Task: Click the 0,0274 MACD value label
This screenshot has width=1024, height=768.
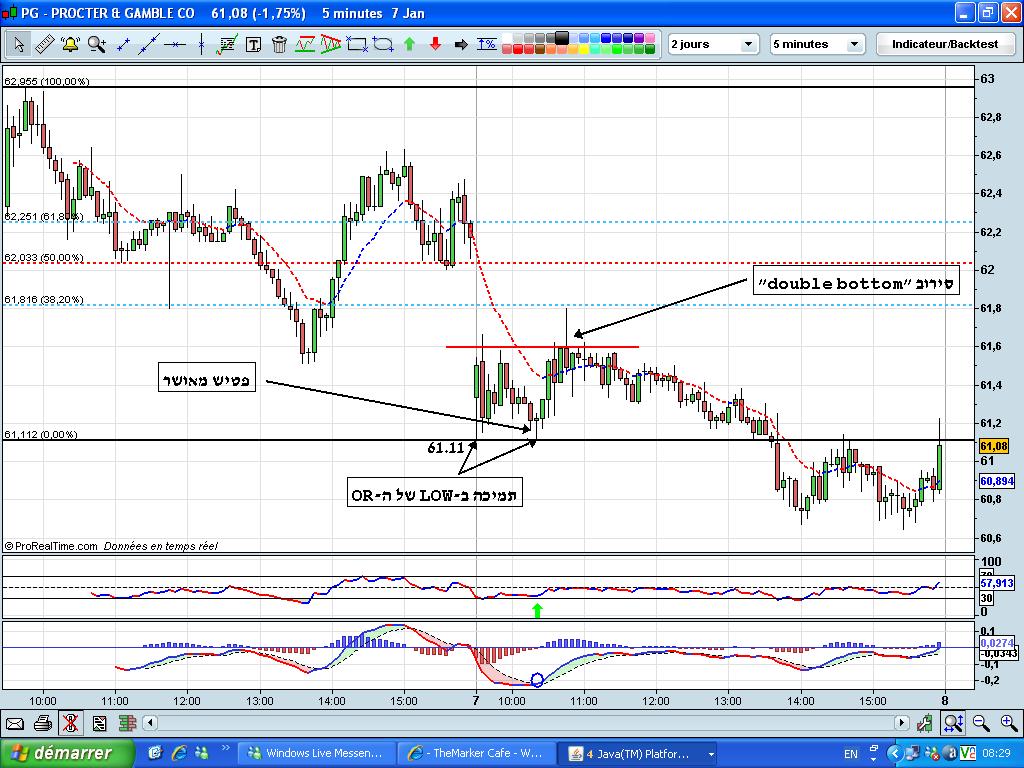Action: click(x=997, y=643)
